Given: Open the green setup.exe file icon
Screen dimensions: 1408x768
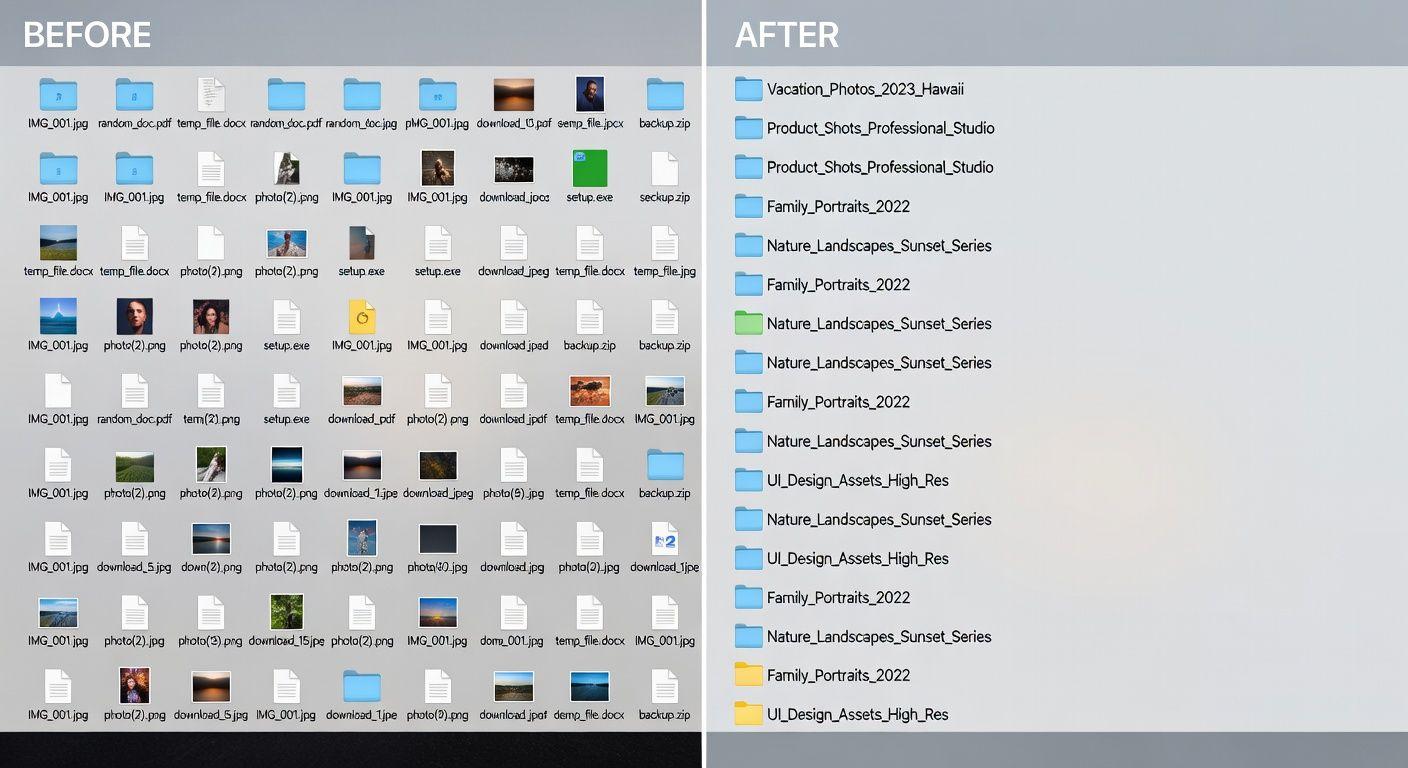Looking at the screenshot, I should pyautogui.click(x=590, y=168).
